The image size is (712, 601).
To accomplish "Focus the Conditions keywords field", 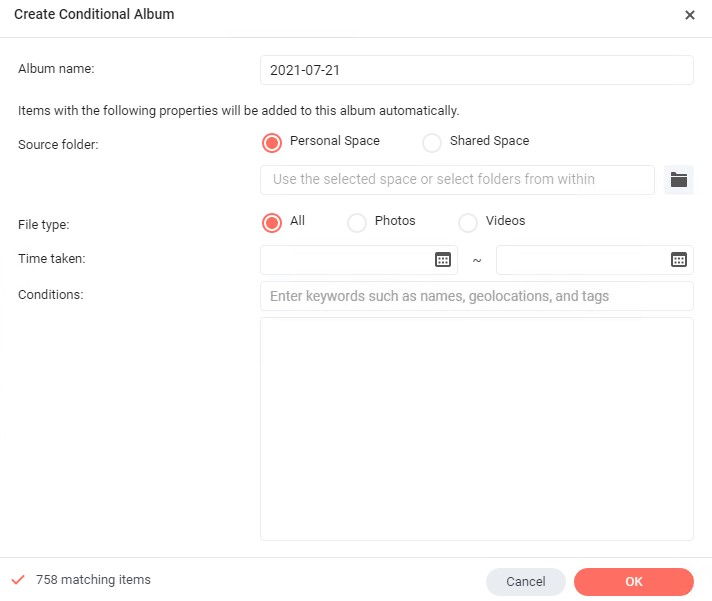I will (x=477, y=296).
